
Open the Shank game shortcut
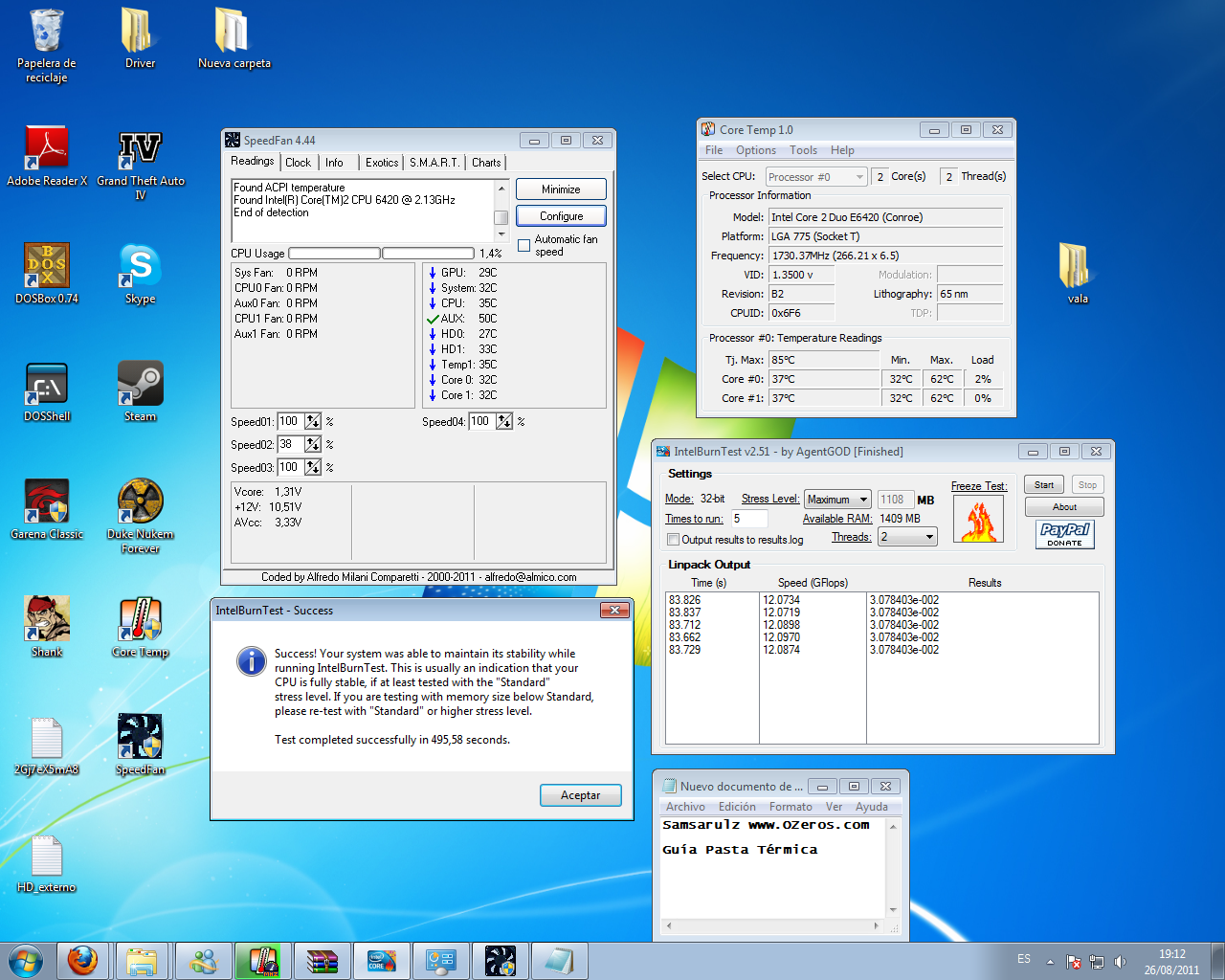pyautogui.click(x=47, y=627)
